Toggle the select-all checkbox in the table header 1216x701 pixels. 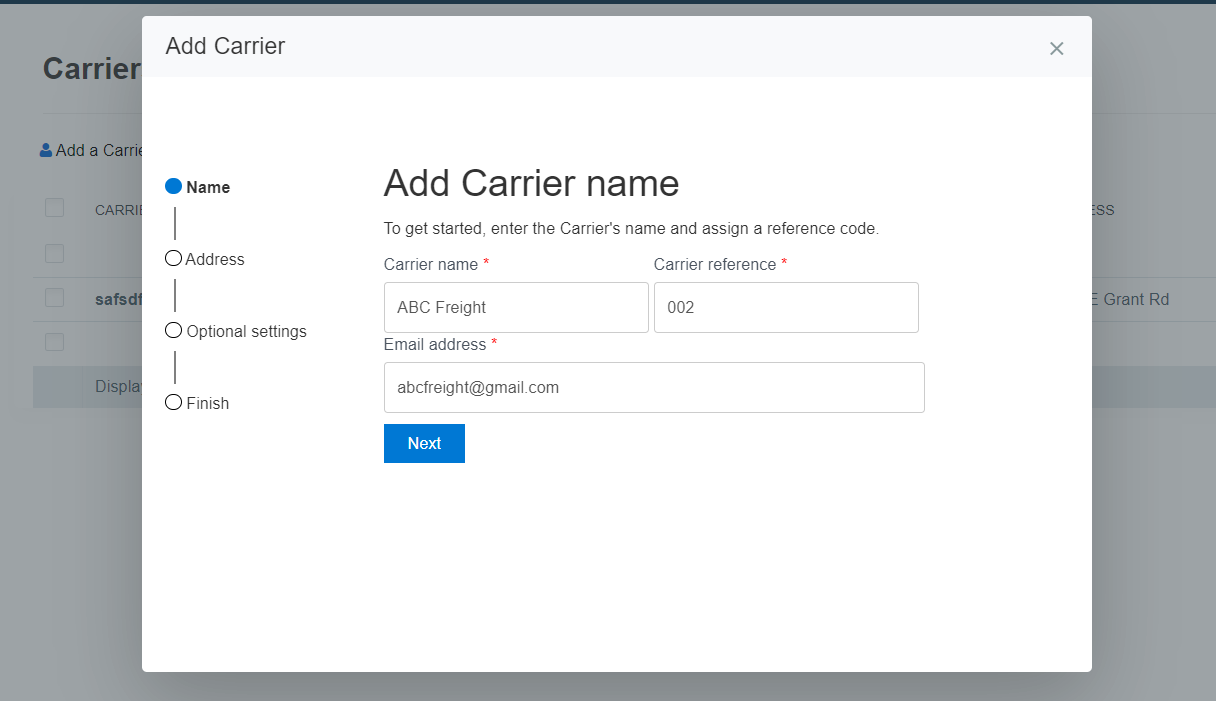(x=54, y=208)
